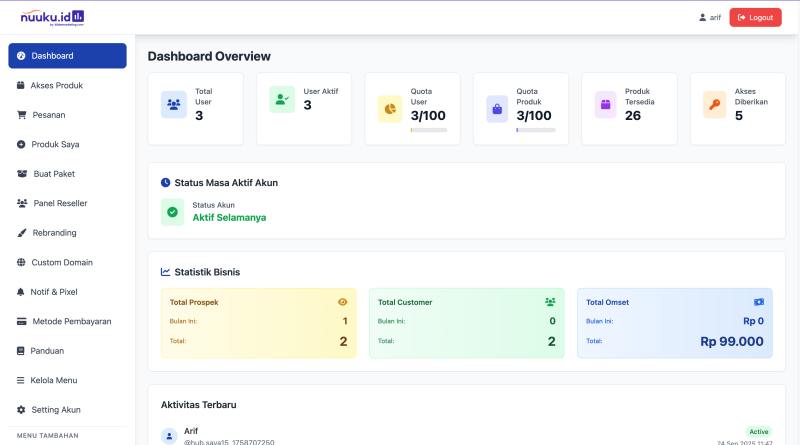Click the money icon in Total Omset

(x=758, y=301)
